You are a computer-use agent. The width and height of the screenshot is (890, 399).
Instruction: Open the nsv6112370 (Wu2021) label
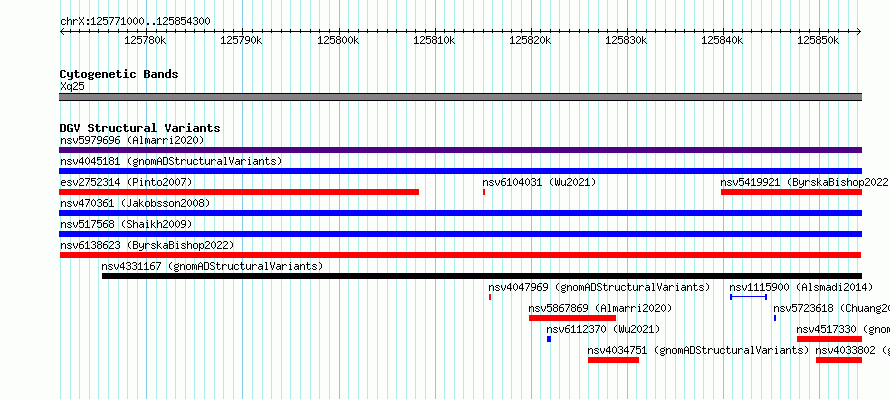(x=603, y=329)
